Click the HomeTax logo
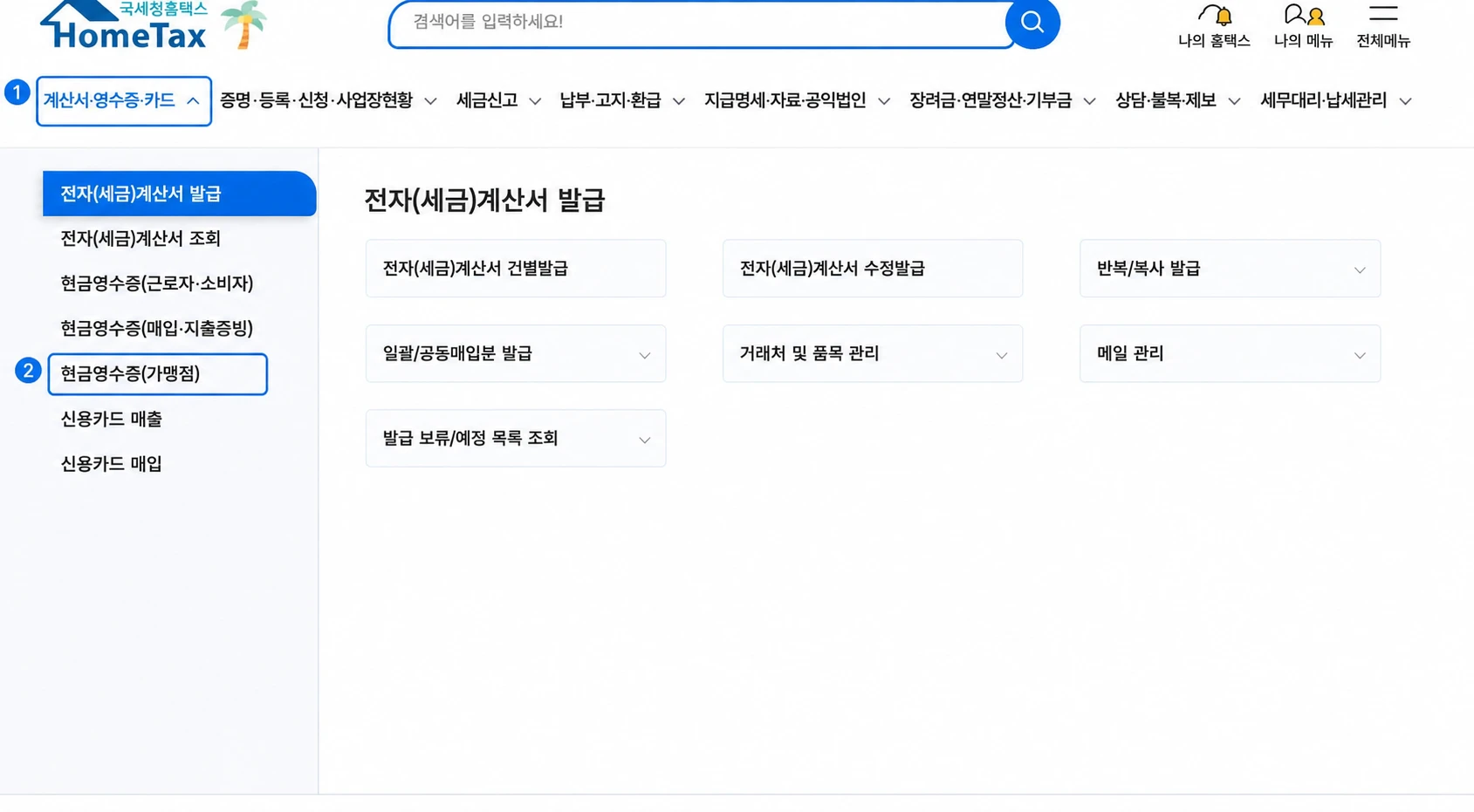1474x812 pixels. [x=124, y=24]
